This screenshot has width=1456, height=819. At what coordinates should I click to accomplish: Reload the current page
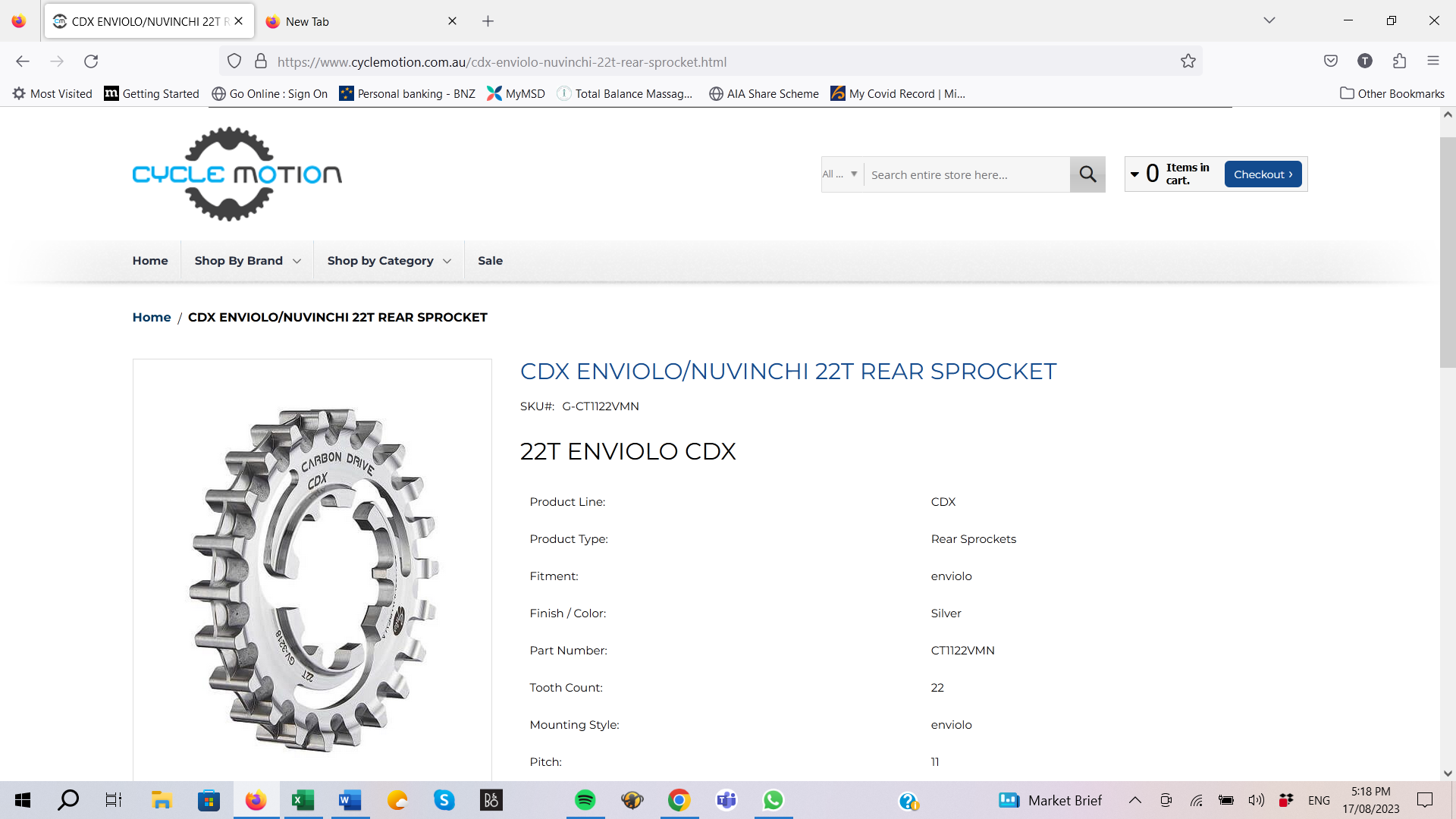click(x=91, y=61)
